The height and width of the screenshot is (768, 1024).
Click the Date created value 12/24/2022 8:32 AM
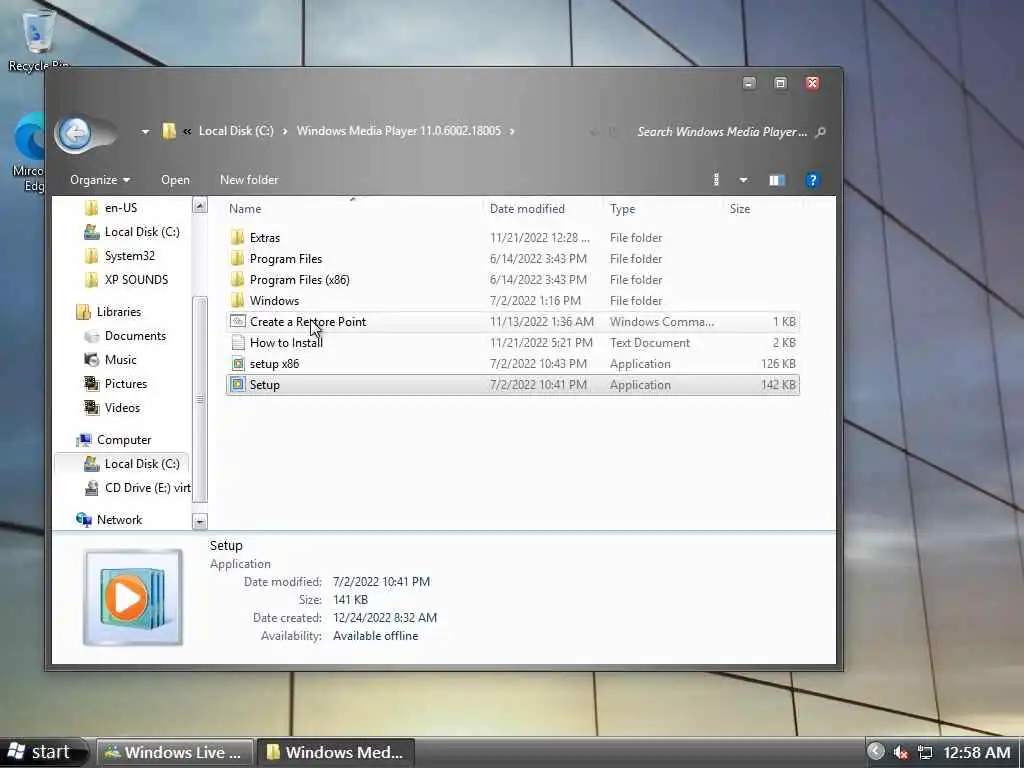pos(385,618)
